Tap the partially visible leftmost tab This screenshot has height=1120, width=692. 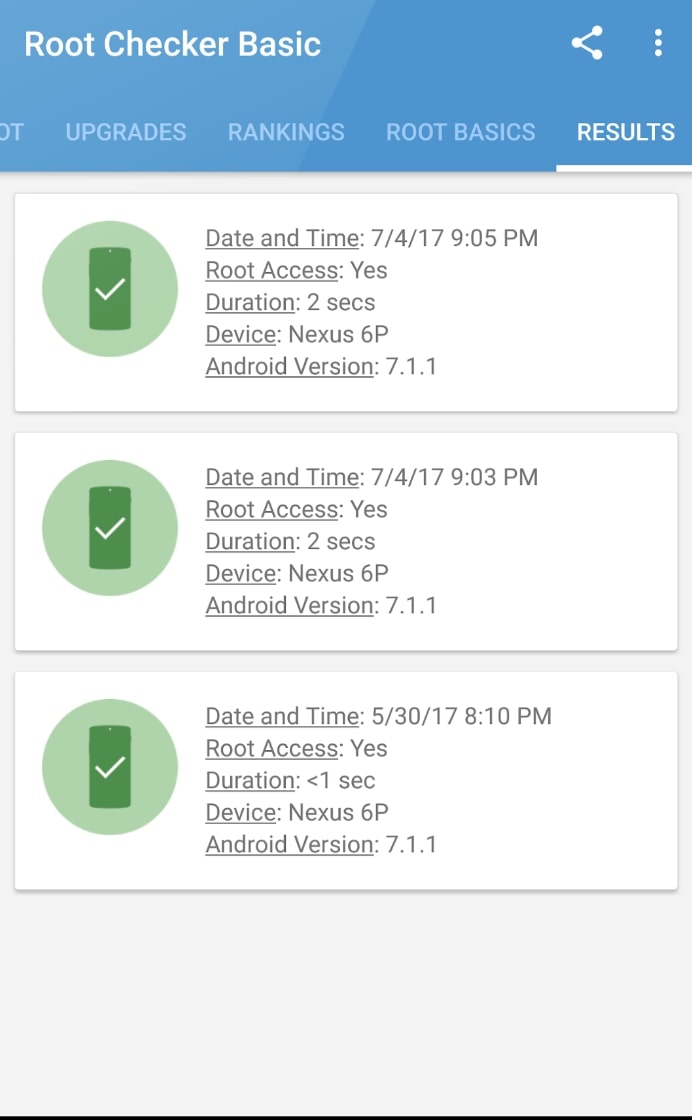10,131
